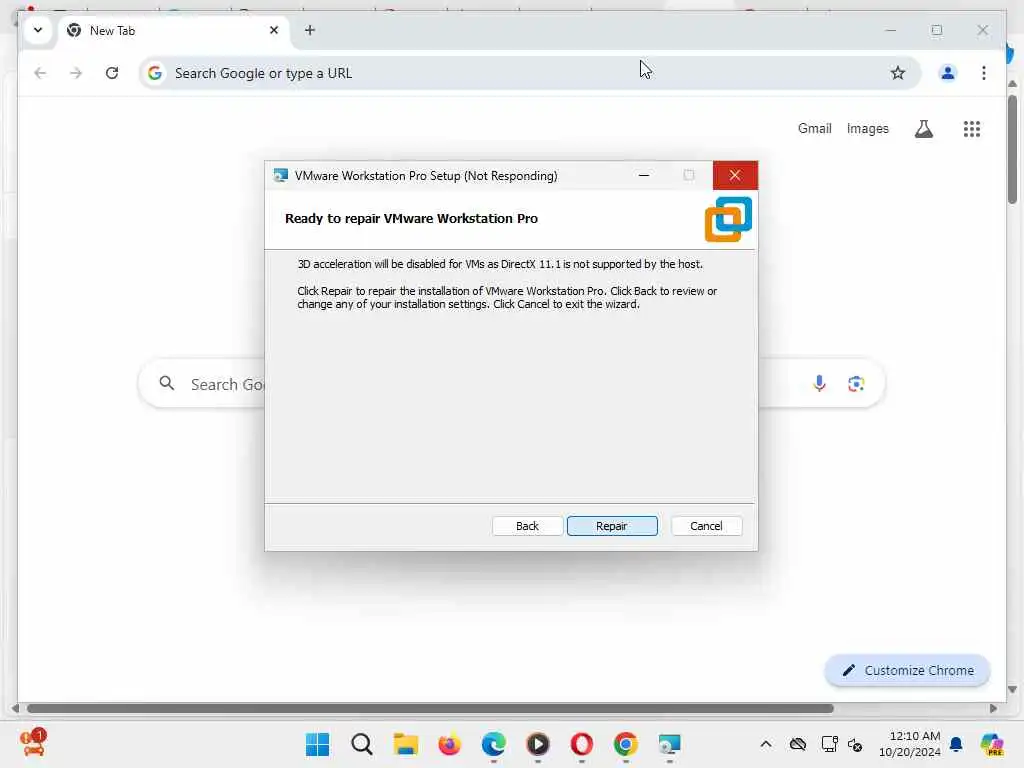Switch to VMware installer taskbar icon
The image size is (1024, 768).
click(x=669, y=744)
